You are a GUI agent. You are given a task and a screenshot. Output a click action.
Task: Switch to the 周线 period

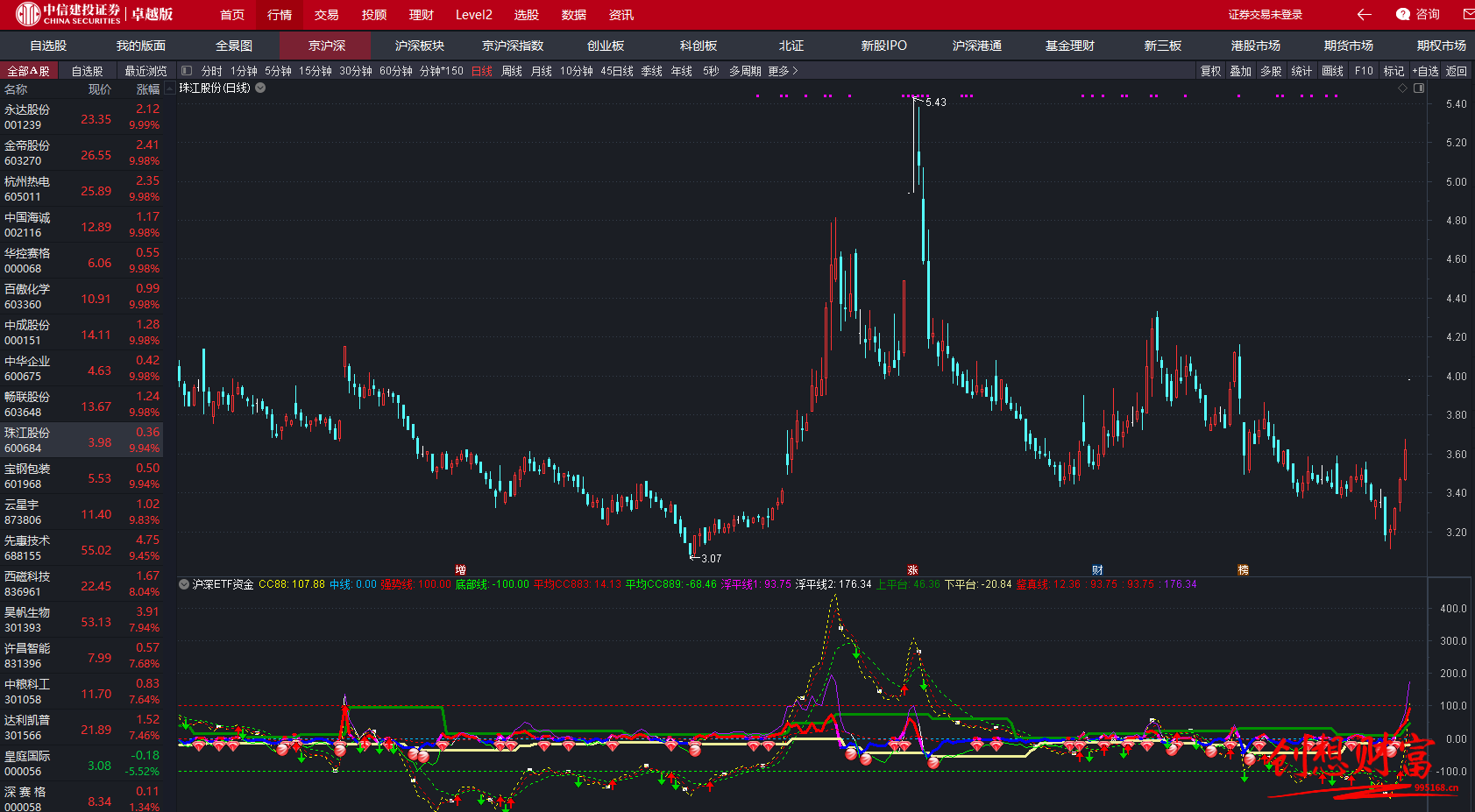[512, 71]
